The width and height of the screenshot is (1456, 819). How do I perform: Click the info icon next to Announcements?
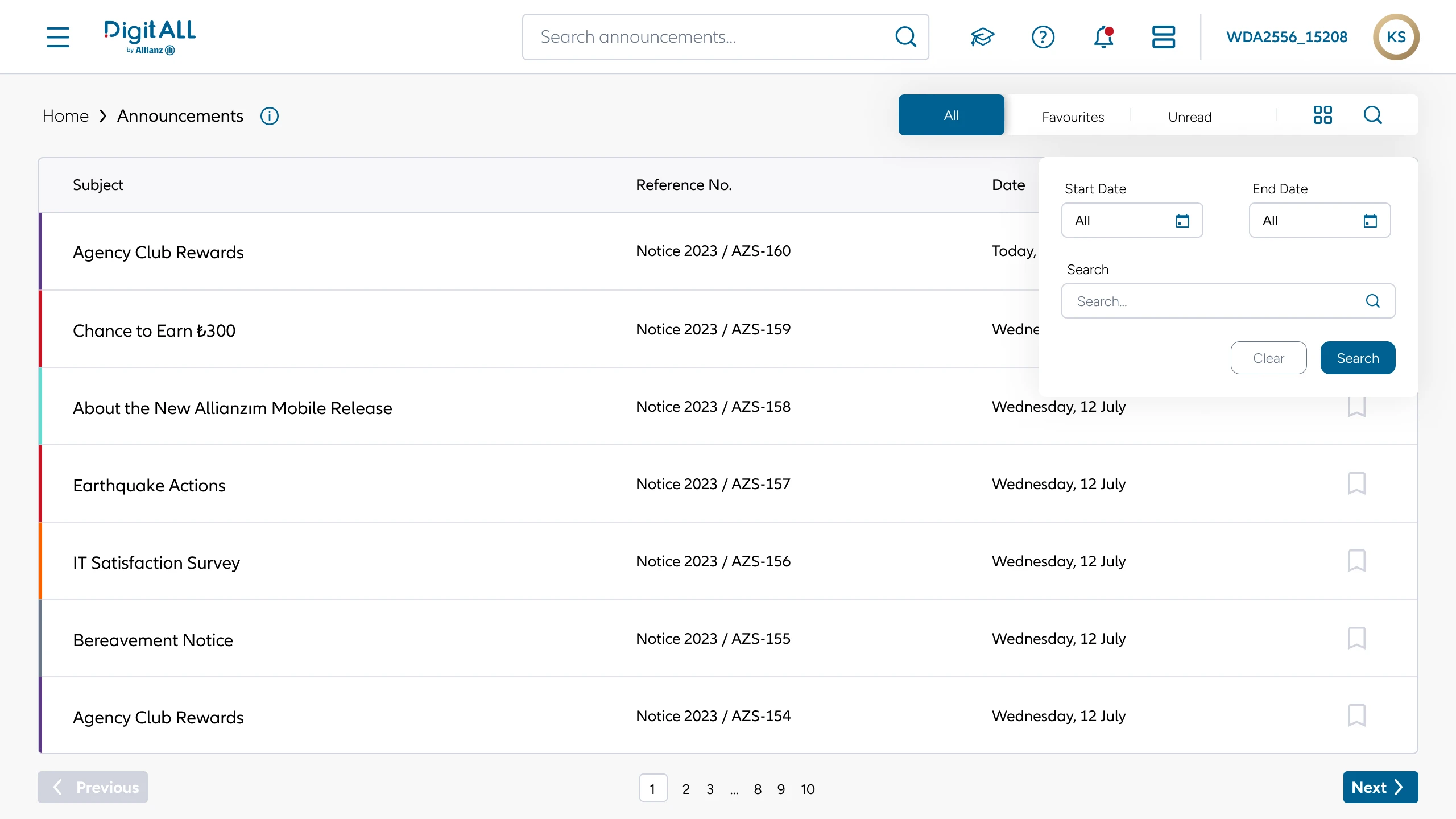coord(270,116)
